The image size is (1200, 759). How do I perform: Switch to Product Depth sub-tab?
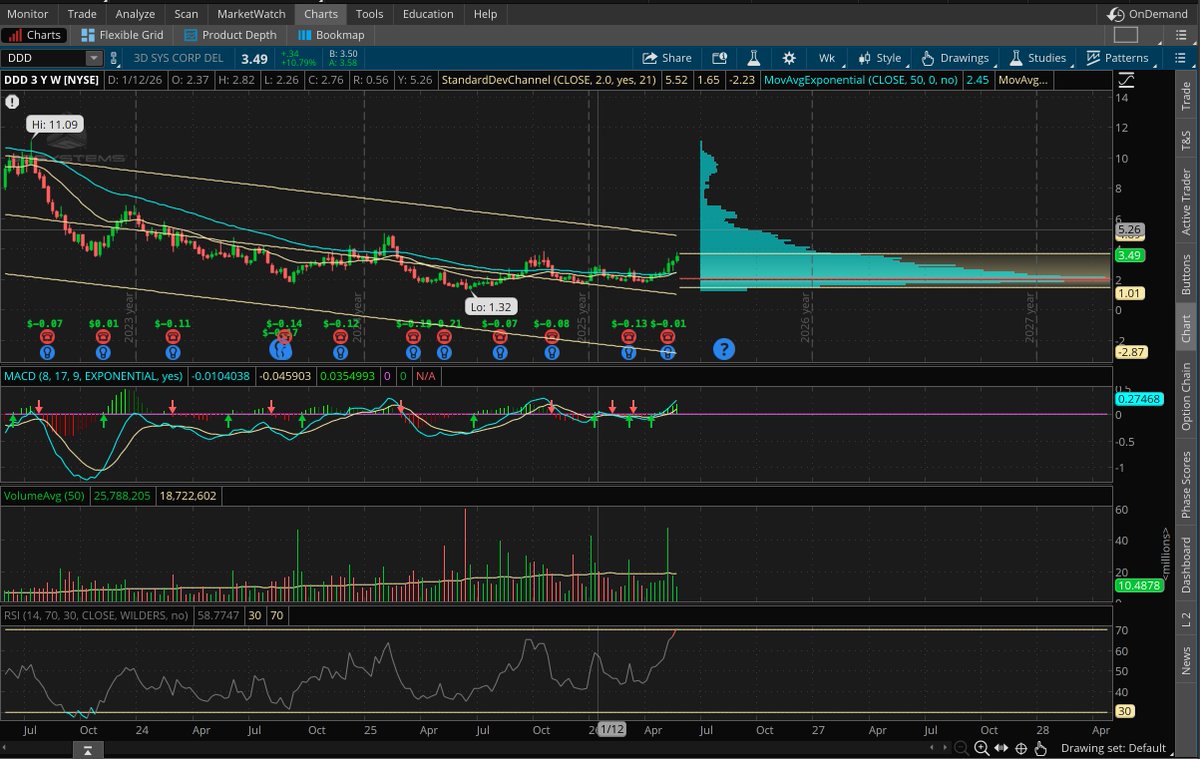pos(230,35)
